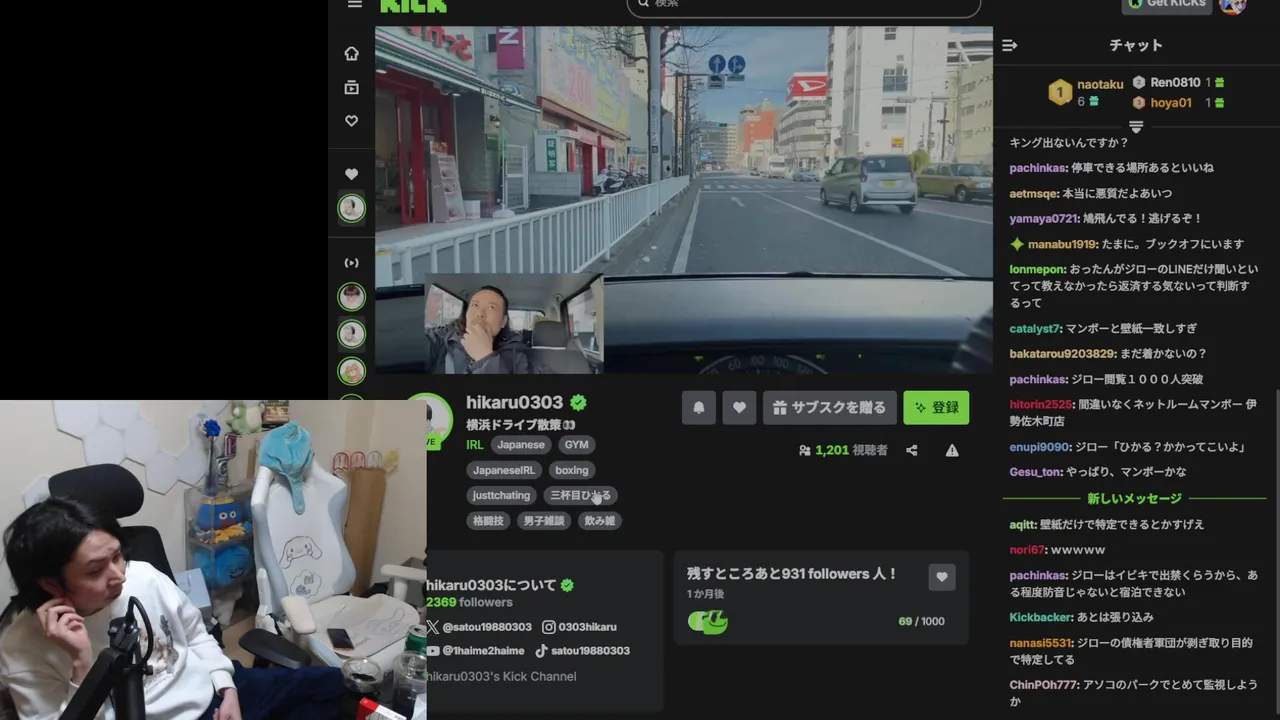Select the JapaneseIRL tag
Image resolution: width=1280 pixels, height=720 pixels.
[x=504, y=470]
